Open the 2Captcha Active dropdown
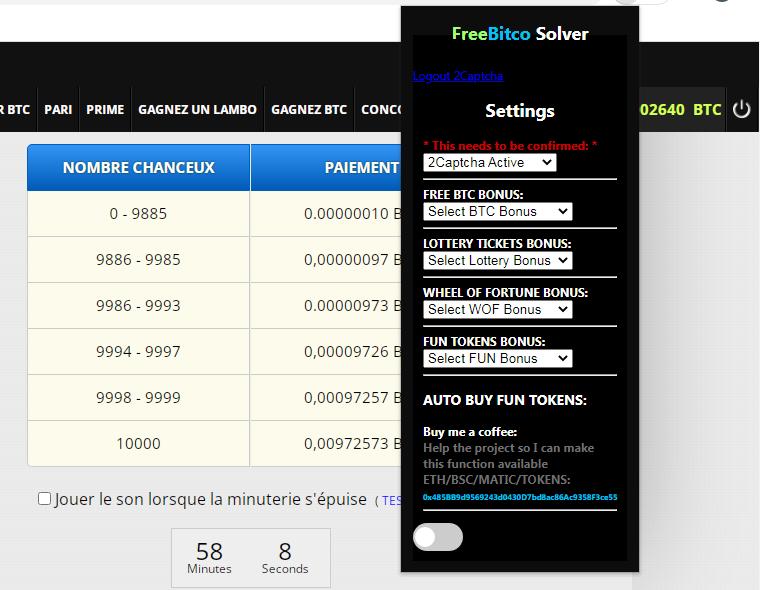 (x=490, y=162)
